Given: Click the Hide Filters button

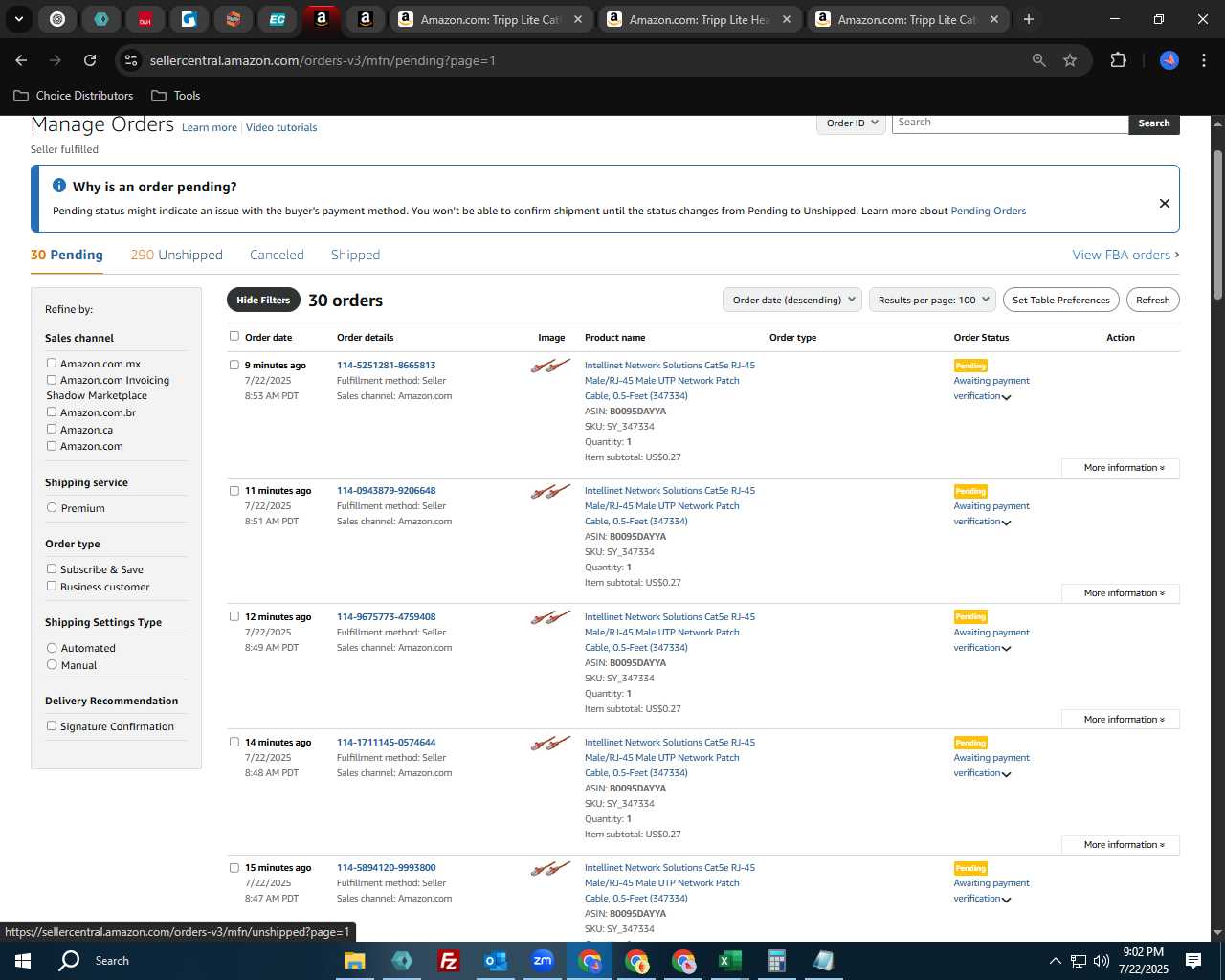Looking at the screenshot, I should pyautogui.click(x=263, y=300).
